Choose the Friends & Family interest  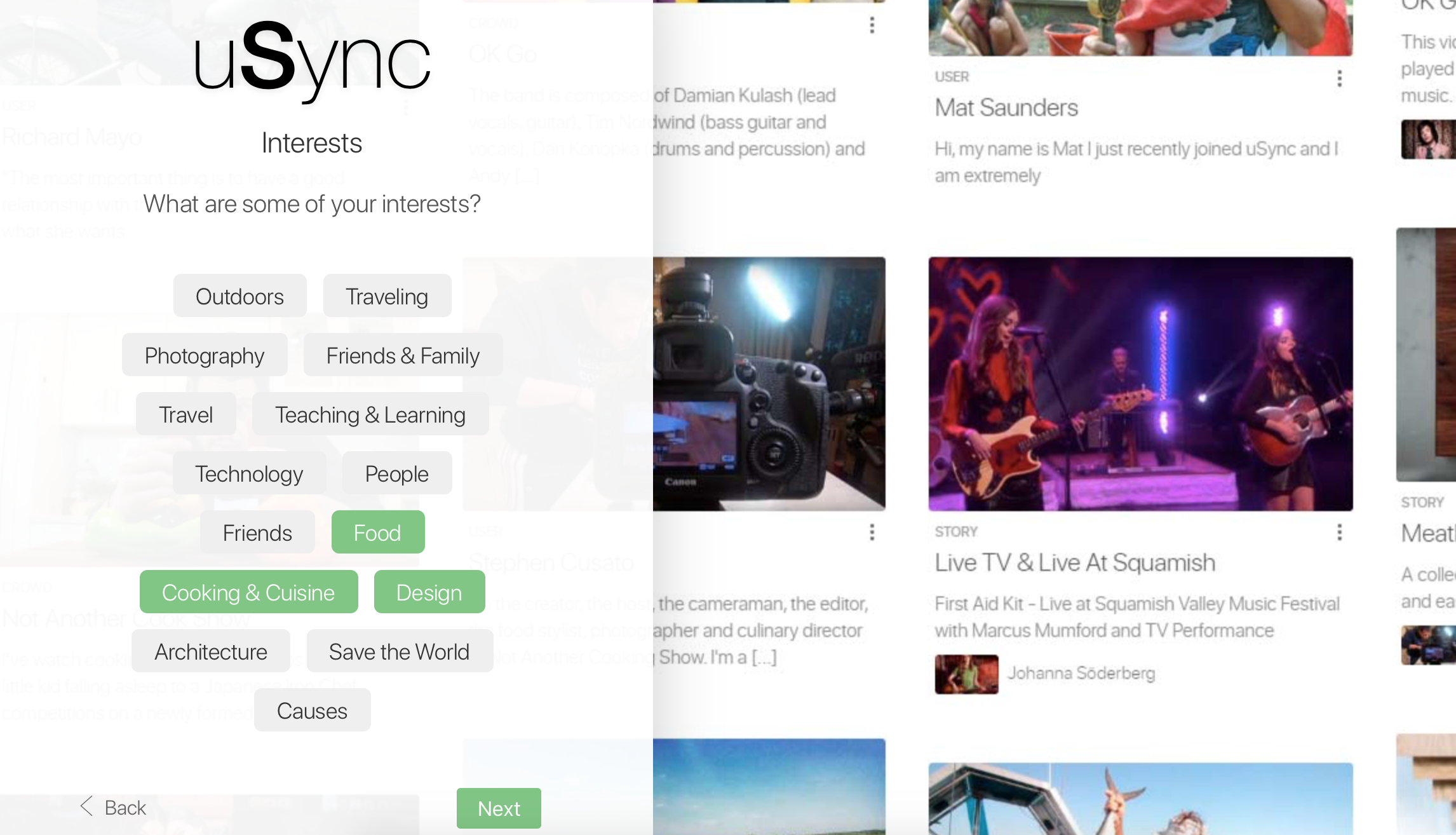point(402,355)
